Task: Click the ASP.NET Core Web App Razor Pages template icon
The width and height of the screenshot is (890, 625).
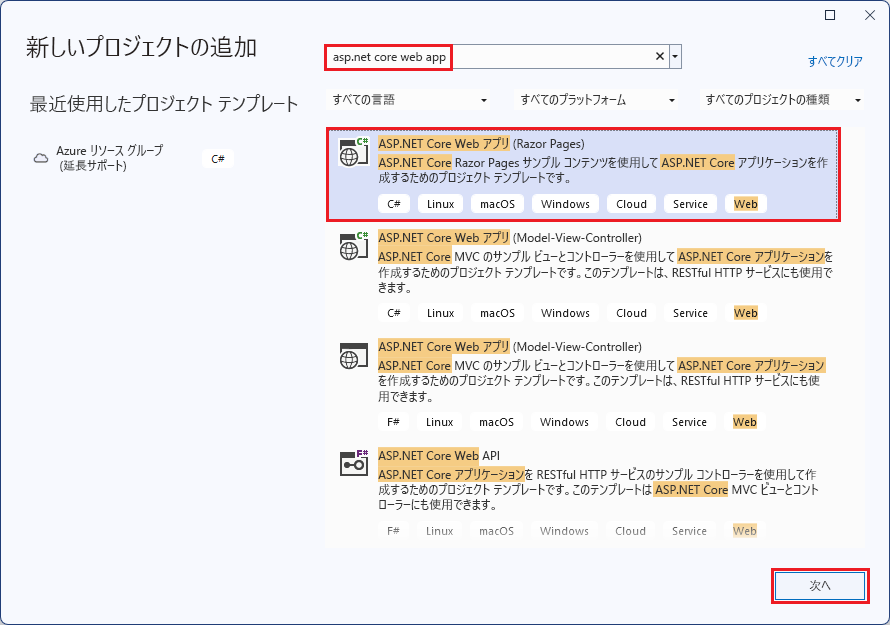Action: pyautogui.click(x=353, y=152)
